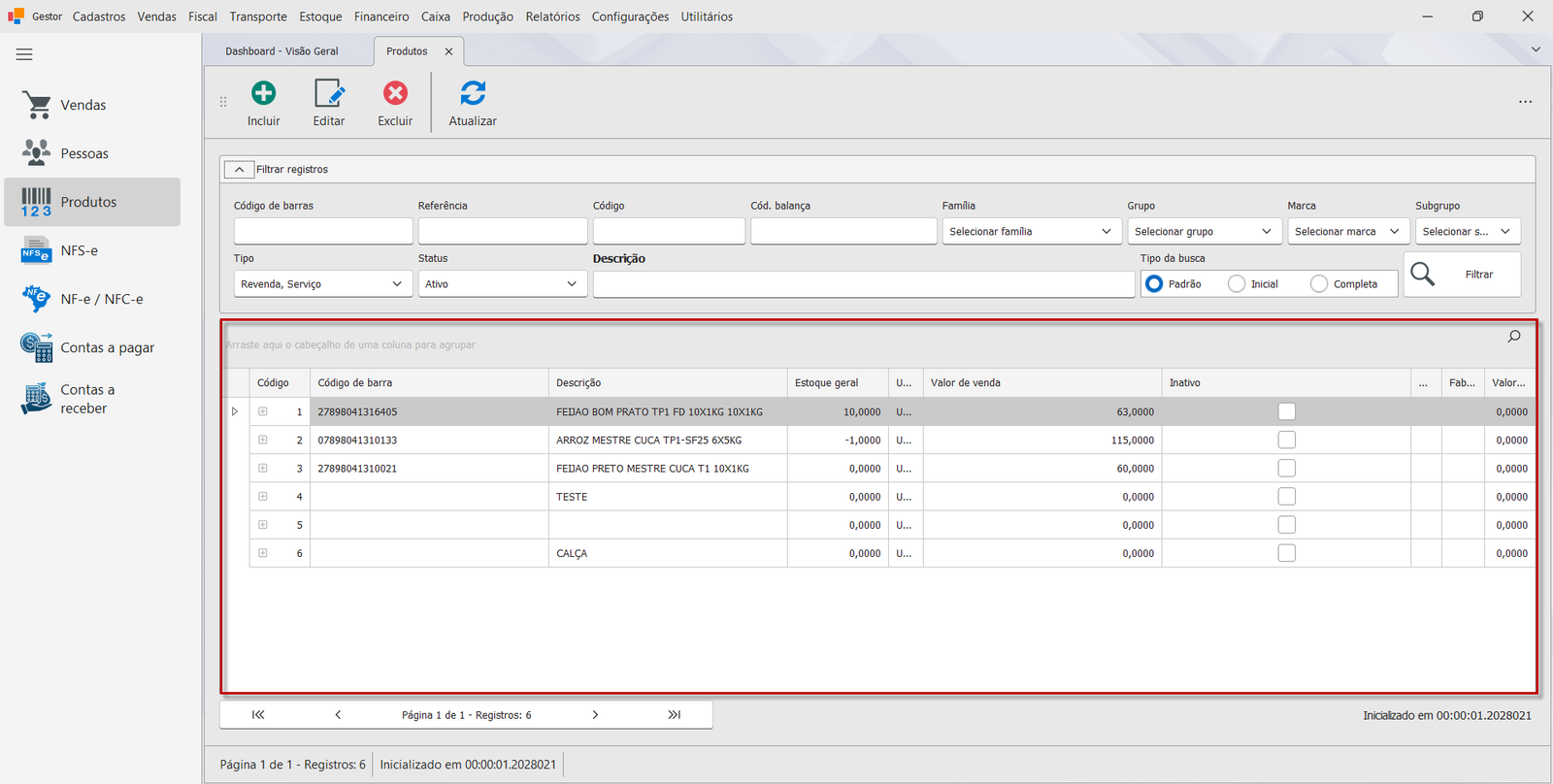Open the Selecionar família dropdown
The width and height of the screenshot is (1553, 784).
tap(1031, 231)
